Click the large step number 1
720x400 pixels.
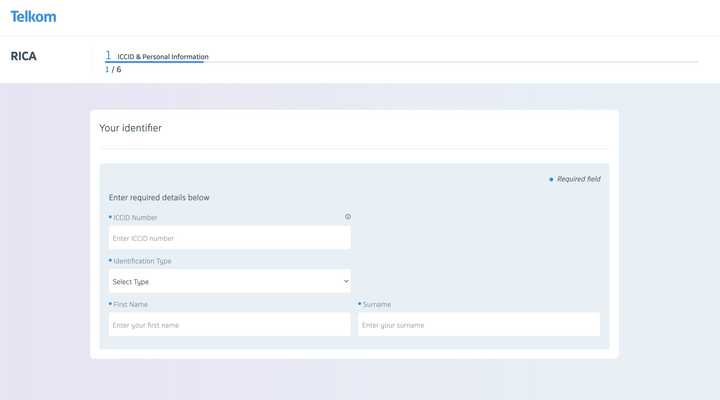coord(108,55)
